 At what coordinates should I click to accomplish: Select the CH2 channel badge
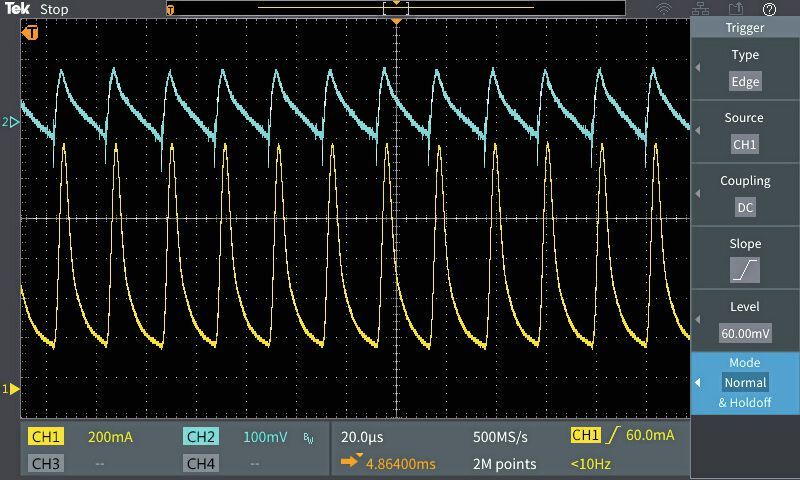pos(201,437)
